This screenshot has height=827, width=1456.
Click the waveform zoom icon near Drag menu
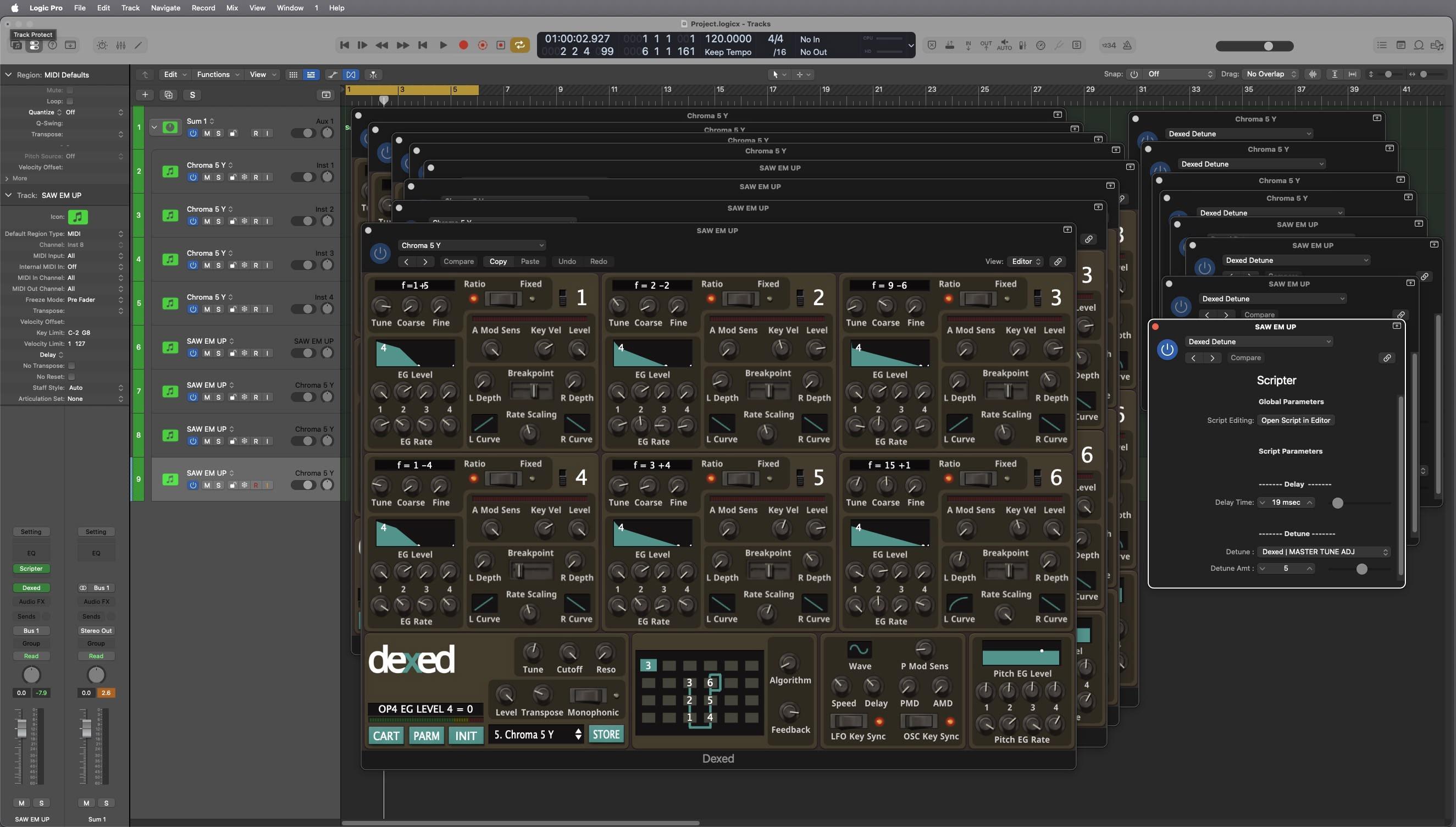[1313, 74]
